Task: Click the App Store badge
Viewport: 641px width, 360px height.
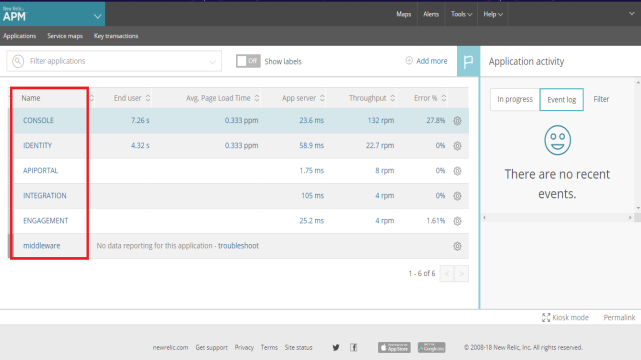Action: [x=394, y=347]
